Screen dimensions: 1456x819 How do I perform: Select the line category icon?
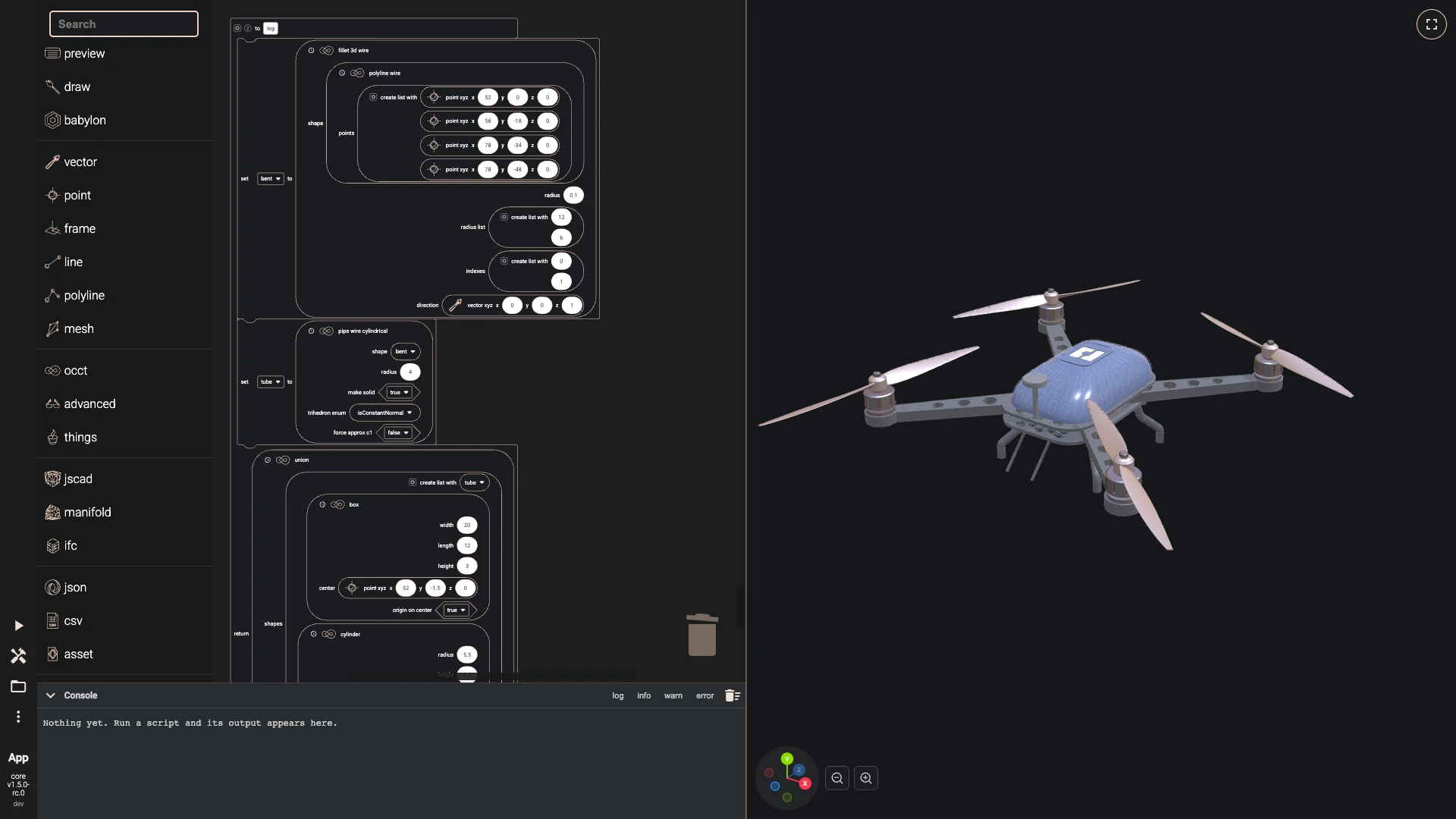[x=52, y=262]
